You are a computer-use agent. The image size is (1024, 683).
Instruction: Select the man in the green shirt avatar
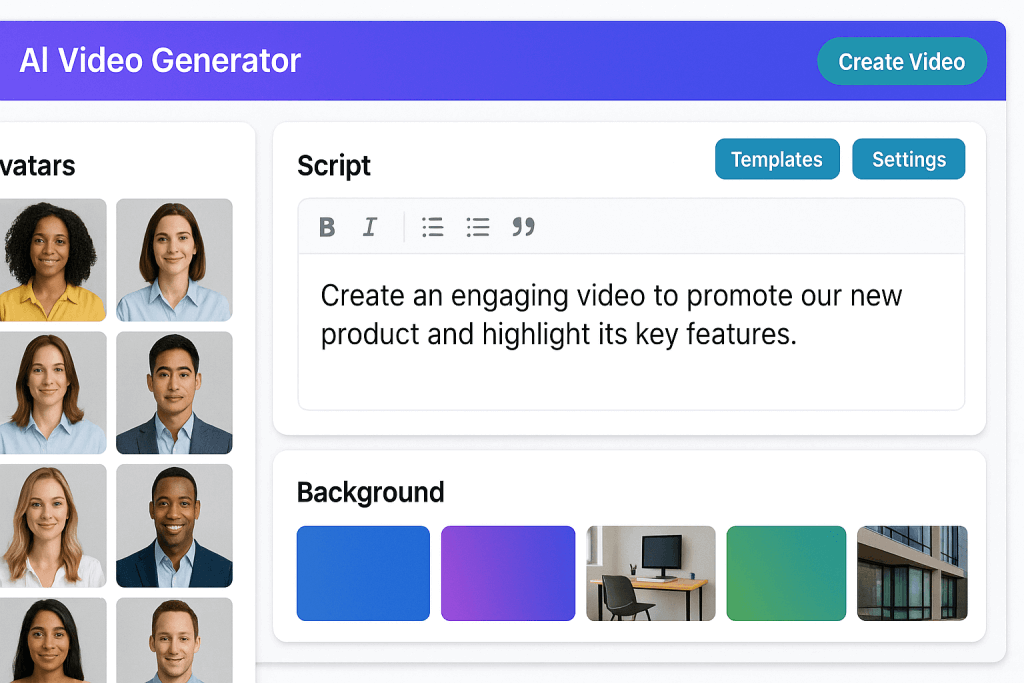(174, 650)
